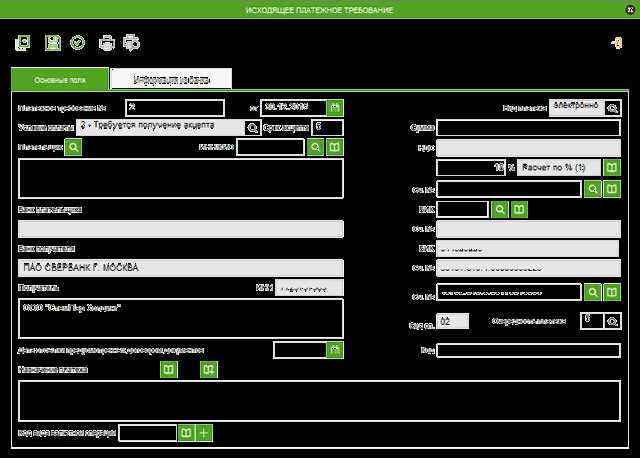This screenshot has width=640, height=458.
Task: Click the print icon in toolbar
Action: (107, 43)
